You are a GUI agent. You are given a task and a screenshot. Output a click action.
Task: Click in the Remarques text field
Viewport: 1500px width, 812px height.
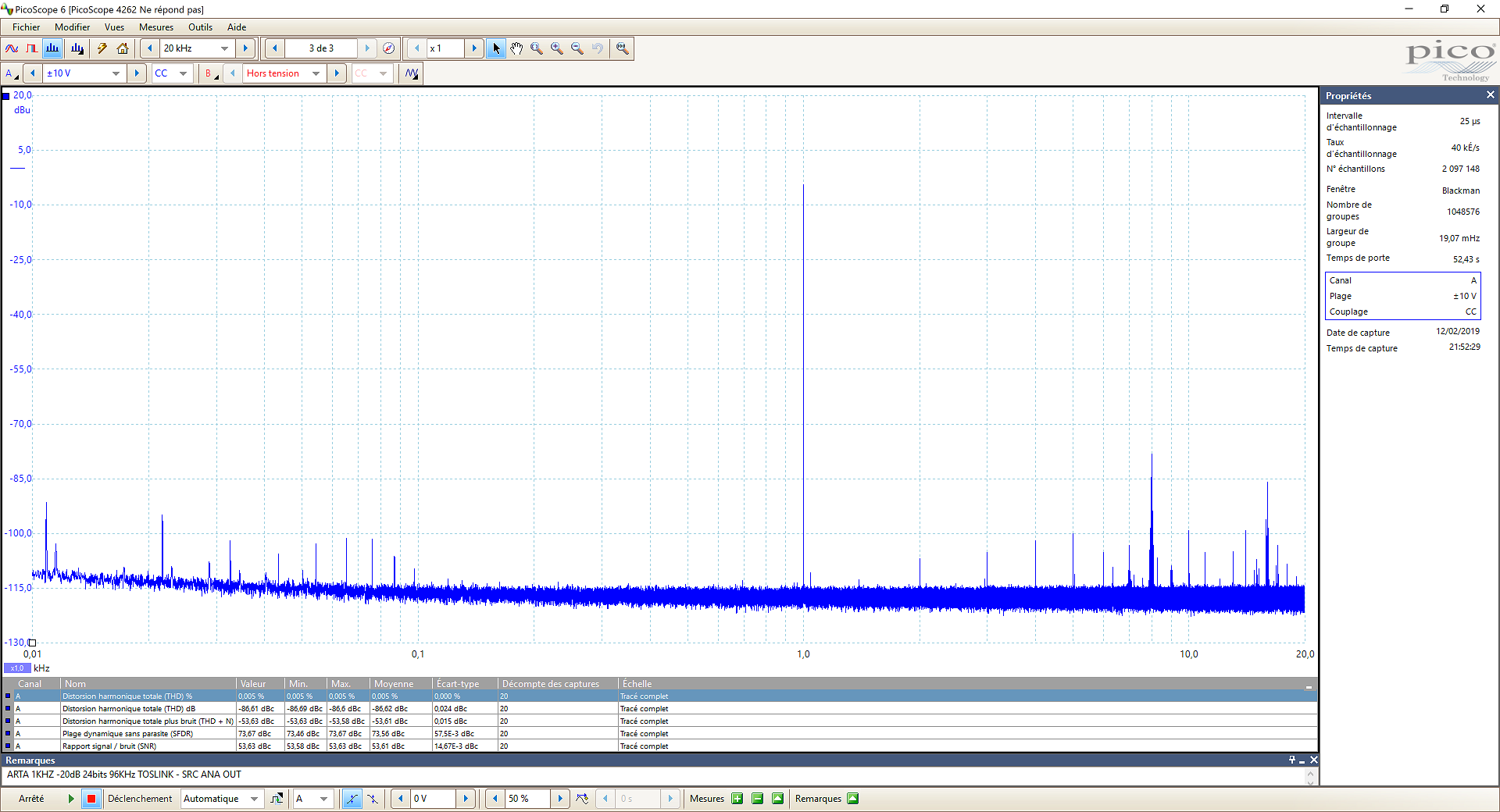pos(653,775)
